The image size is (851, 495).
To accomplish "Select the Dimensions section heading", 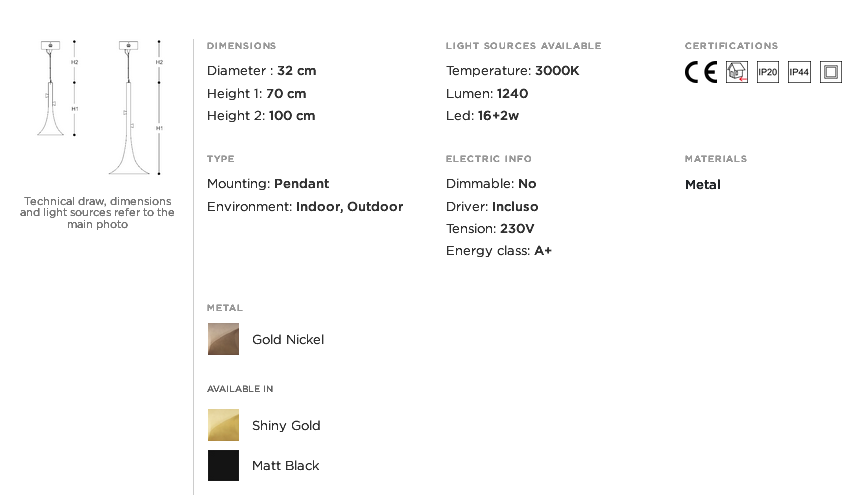I will tap(242, 46).
